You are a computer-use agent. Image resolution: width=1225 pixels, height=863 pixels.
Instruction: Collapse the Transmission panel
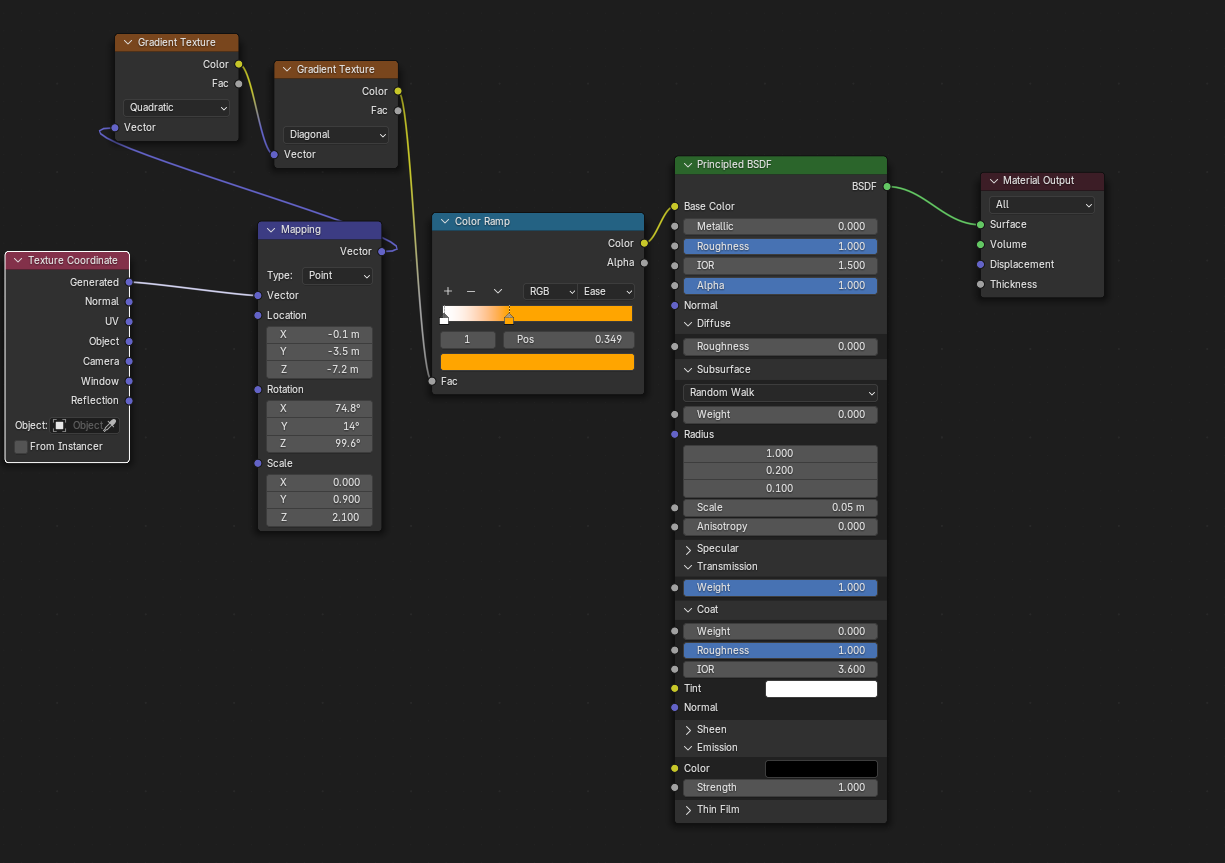[x=688, y=566]
